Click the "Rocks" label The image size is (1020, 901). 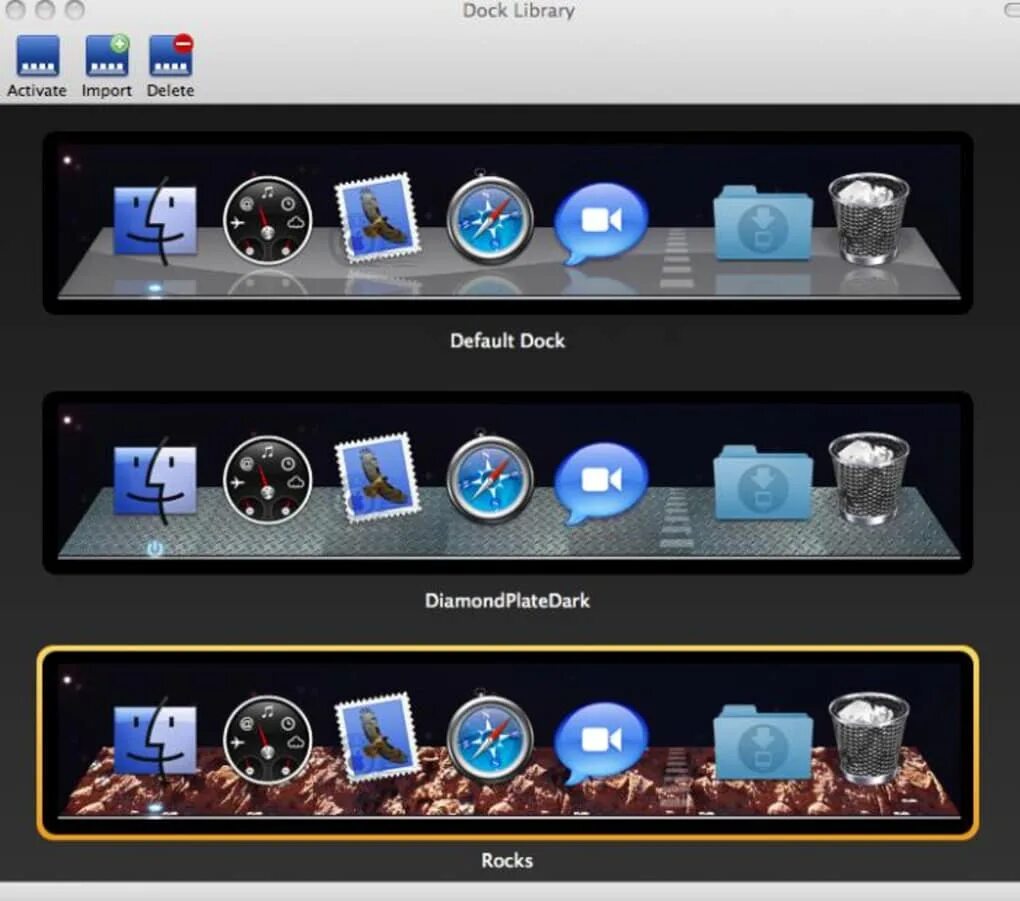point(507,861)
